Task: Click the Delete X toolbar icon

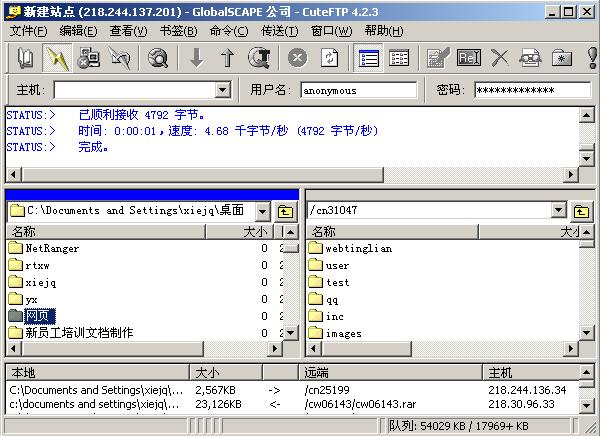Action: (499, 58)
